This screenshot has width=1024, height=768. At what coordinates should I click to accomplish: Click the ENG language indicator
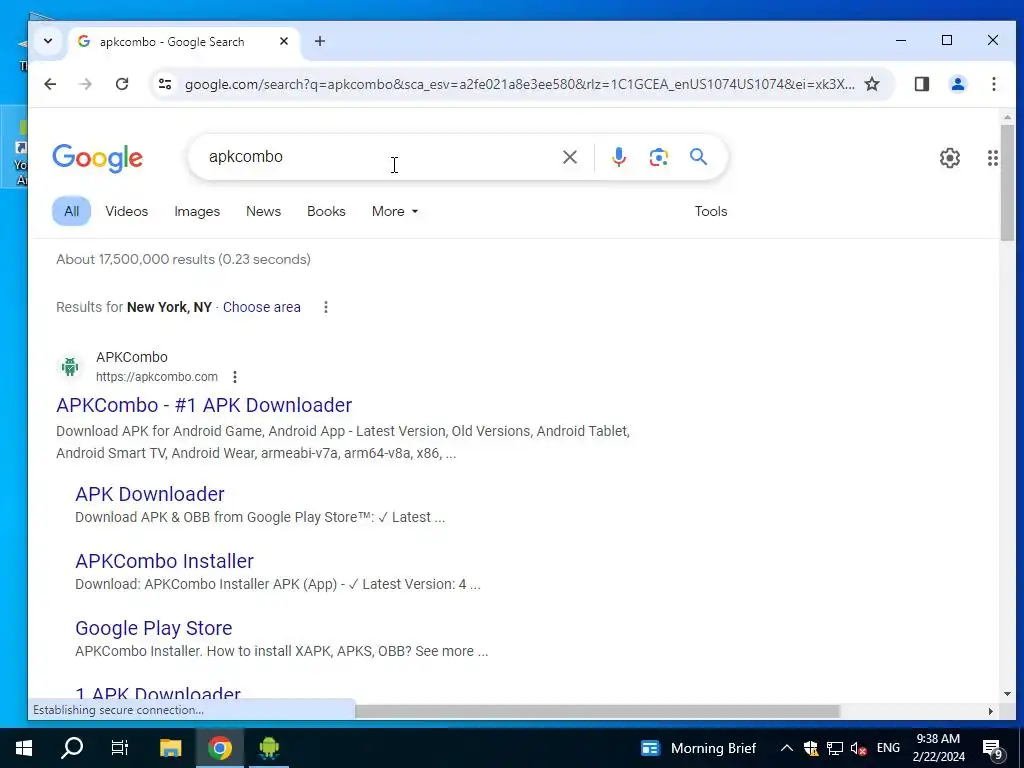pyautogui.click(x=888, y=748)
